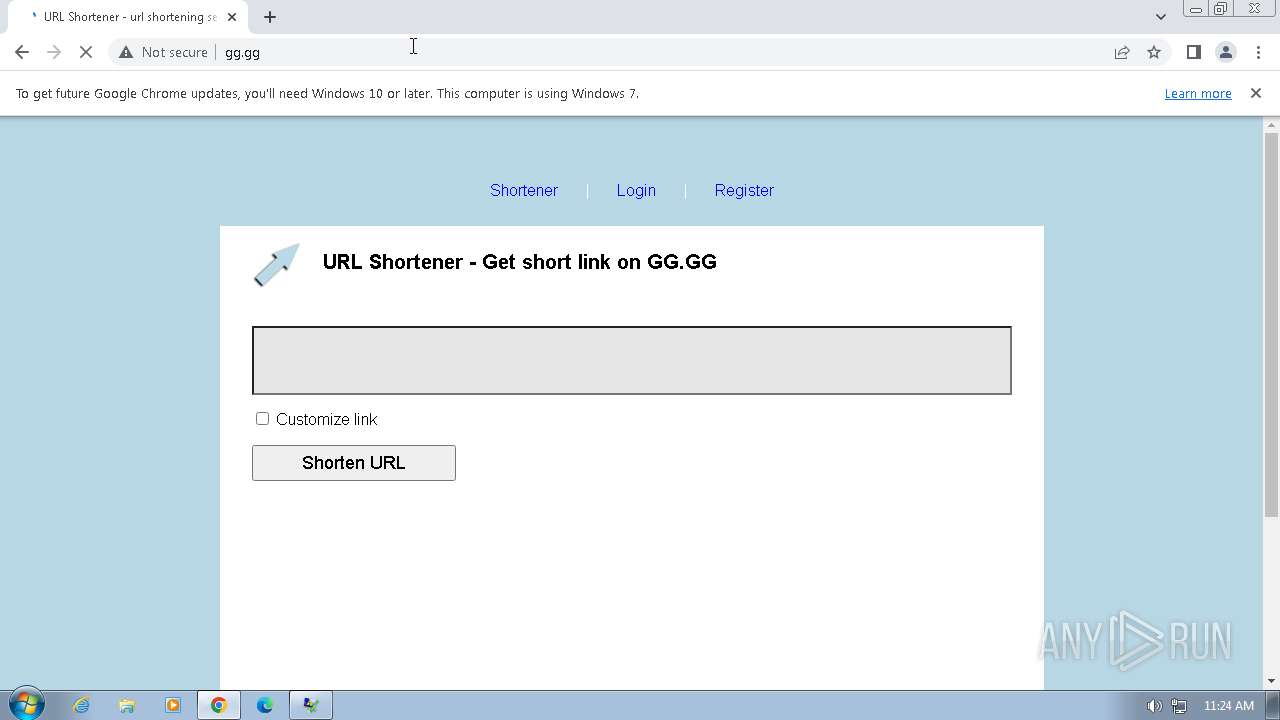1280x720 pixels.
Task: Open the Windows Start menu
Action: pyautogui.click(x=27, y=705)
